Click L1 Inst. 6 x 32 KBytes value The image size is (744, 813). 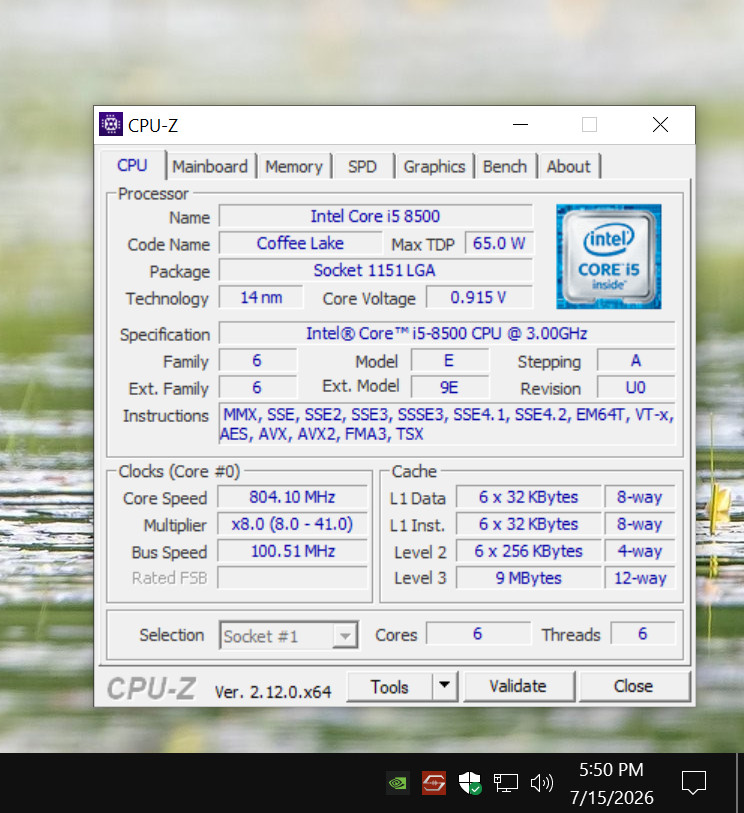(529, 524)
